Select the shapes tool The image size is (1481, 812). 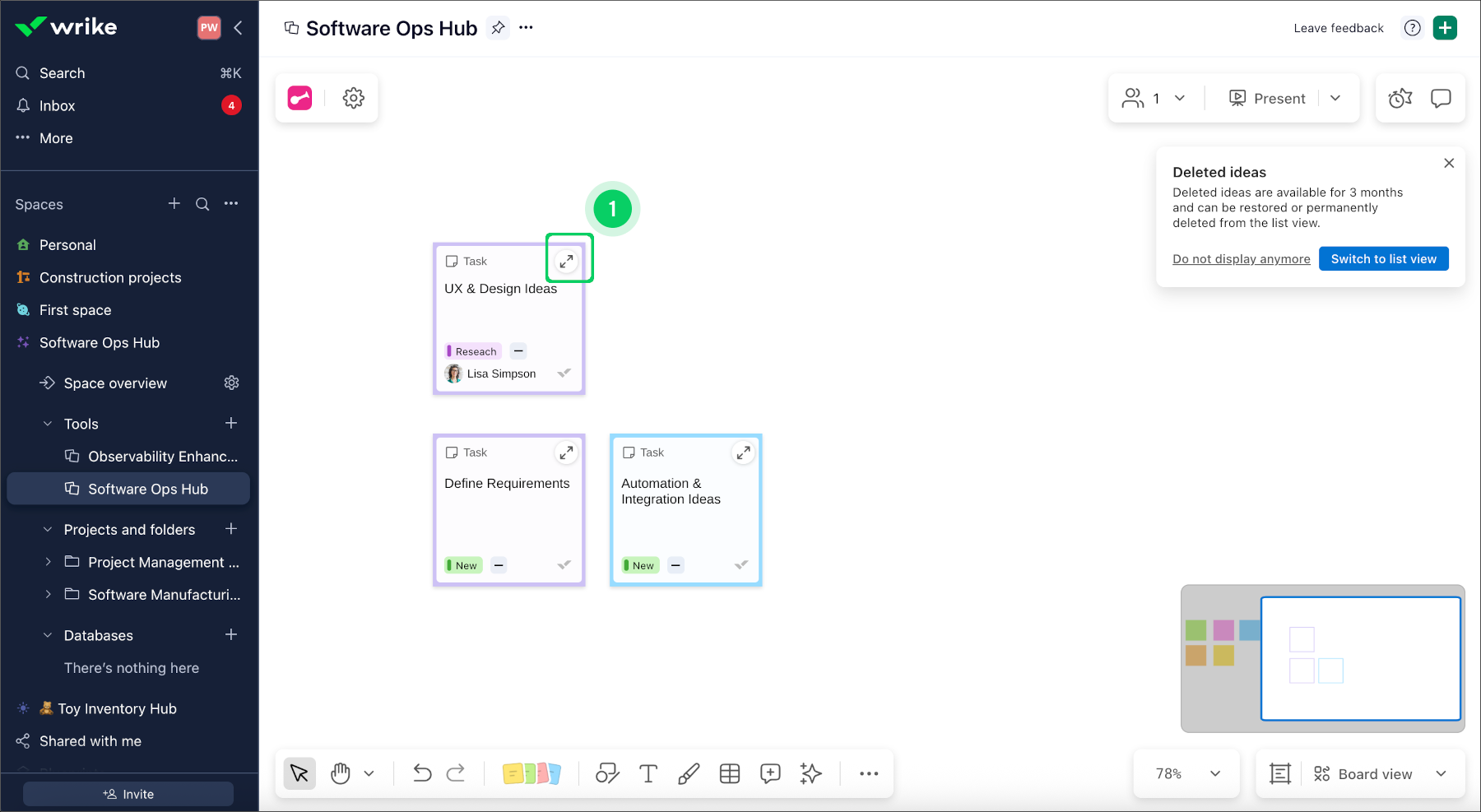pyautogui.click(x=607, y=773)
